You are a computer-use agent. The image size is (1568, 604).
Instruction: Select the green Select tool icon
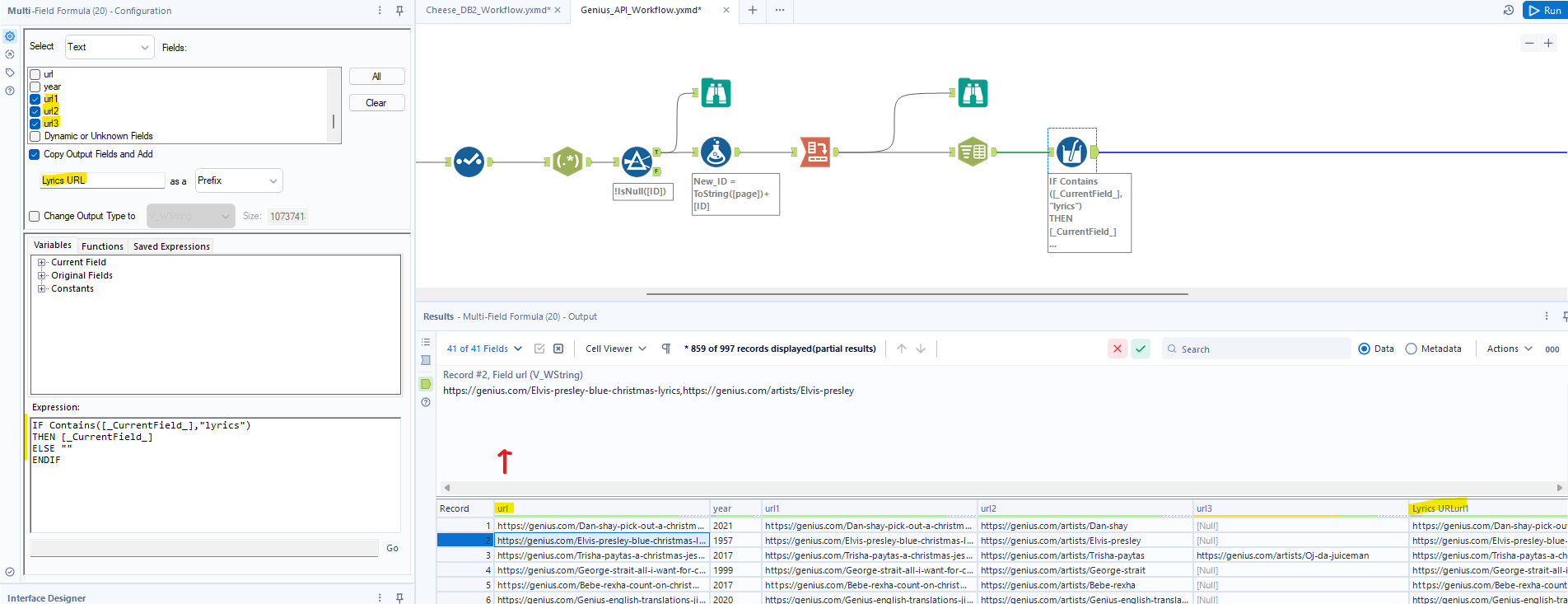click(973, 152)
